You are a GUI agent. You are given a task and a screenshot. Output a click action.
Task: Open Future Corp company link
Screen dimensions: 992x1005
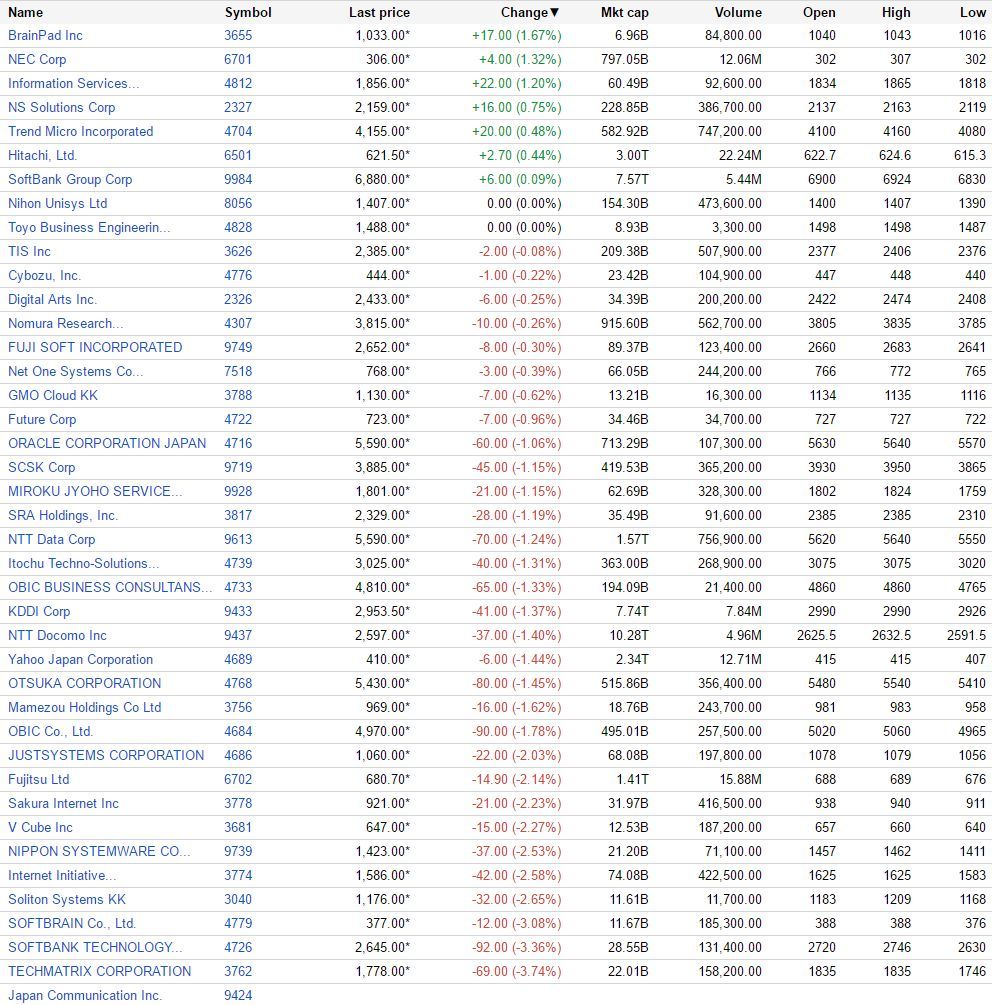42,419
